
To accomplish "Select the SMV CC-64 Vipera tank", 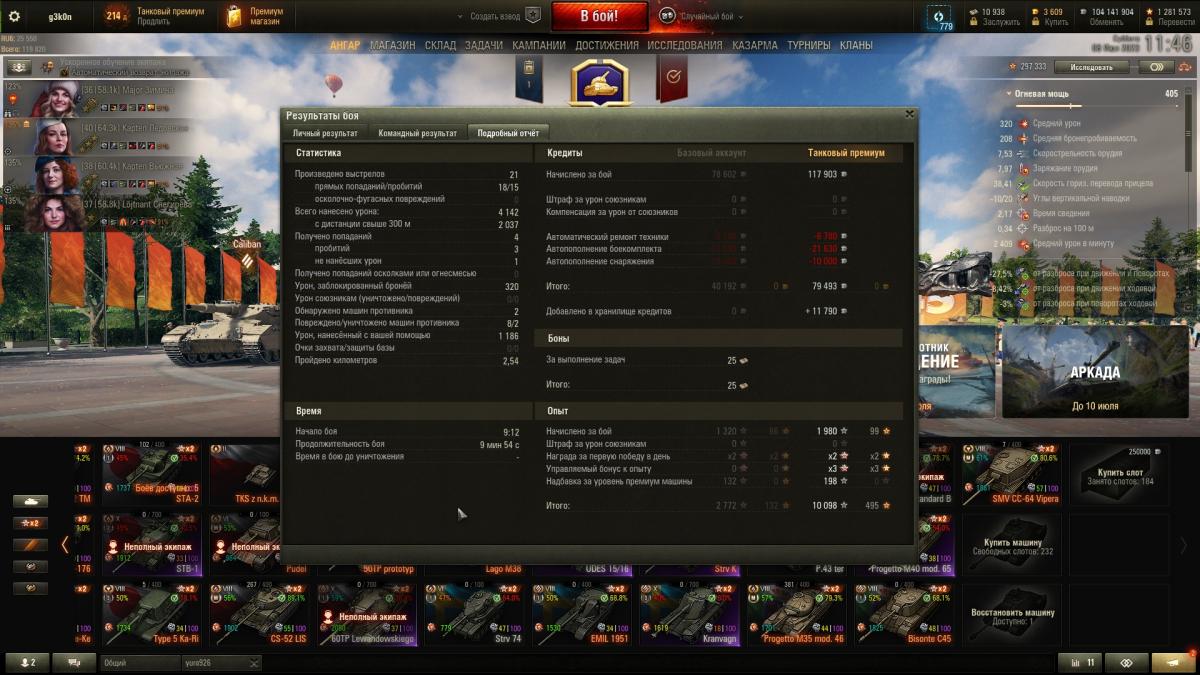I will 1012,475.
